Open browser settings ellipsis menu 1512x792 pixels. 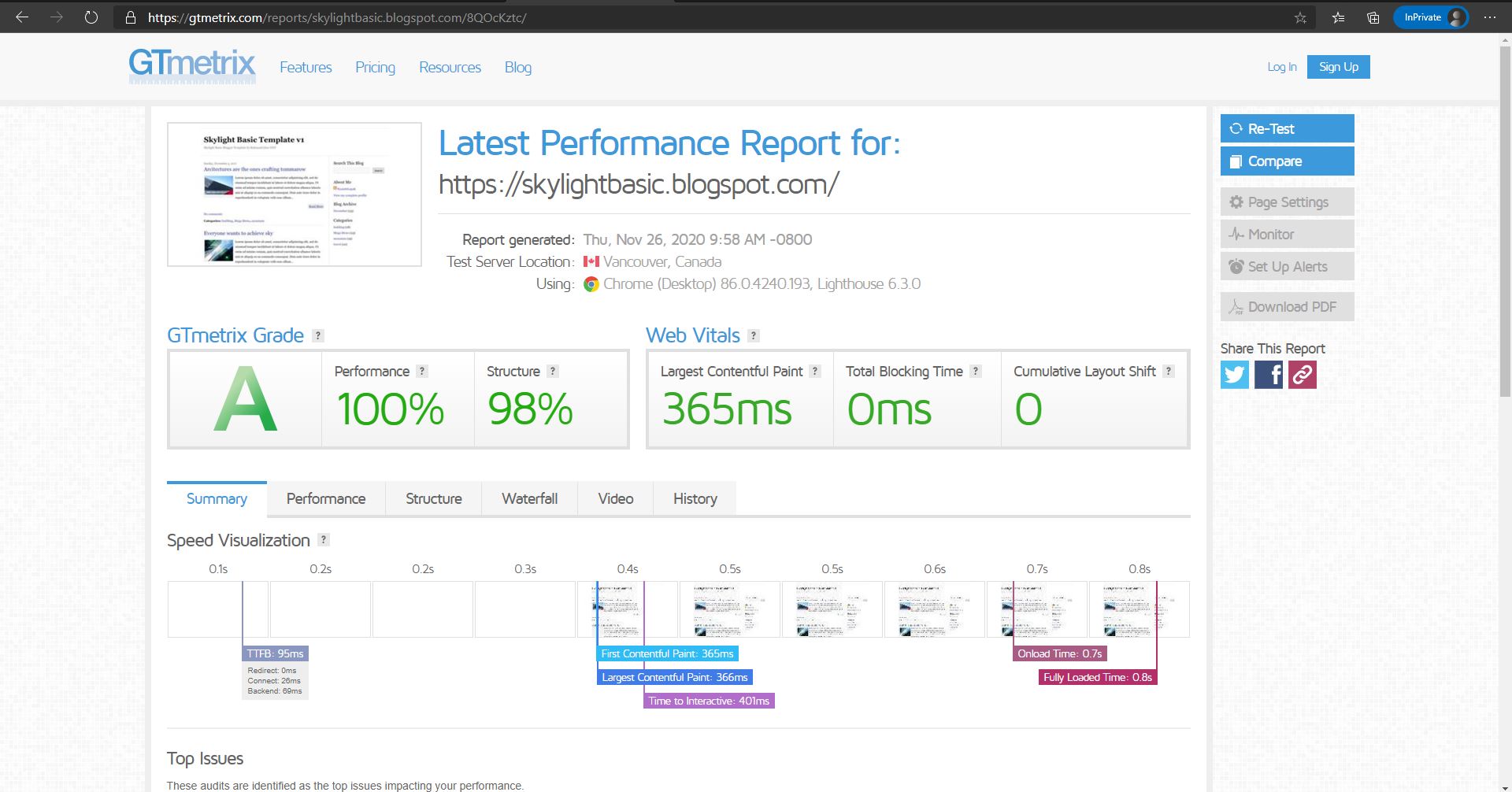[1489, 17]
